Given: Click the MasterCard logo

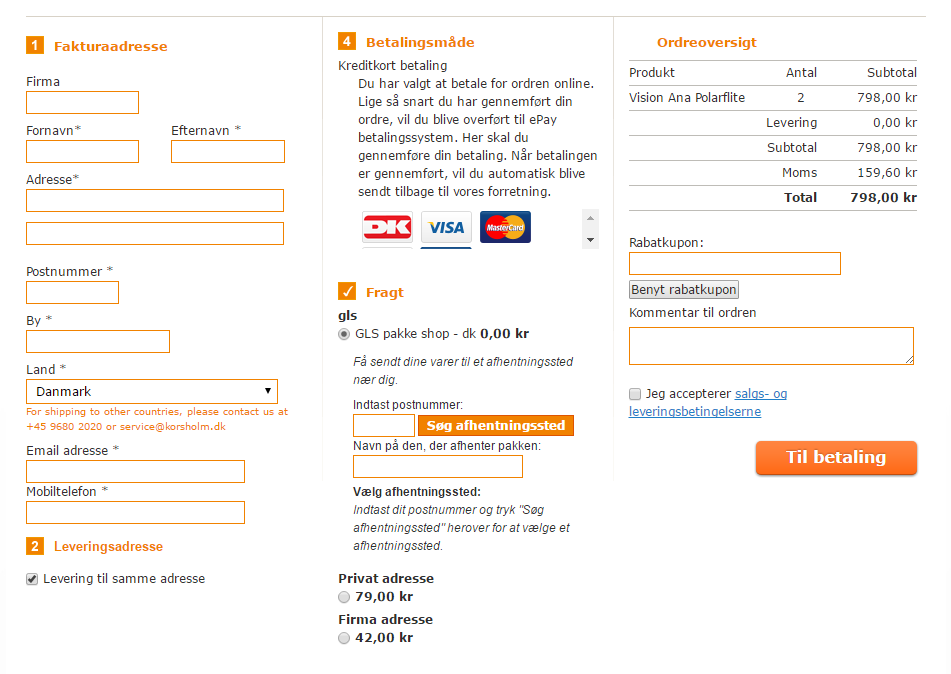Looking at the screenshot, I should coord(505,227).
